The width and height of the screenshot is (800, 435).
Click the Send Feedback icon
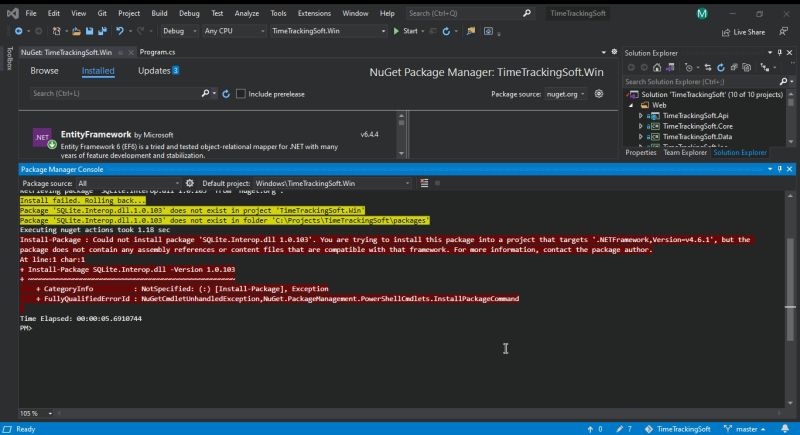click(x=784, y=32)
